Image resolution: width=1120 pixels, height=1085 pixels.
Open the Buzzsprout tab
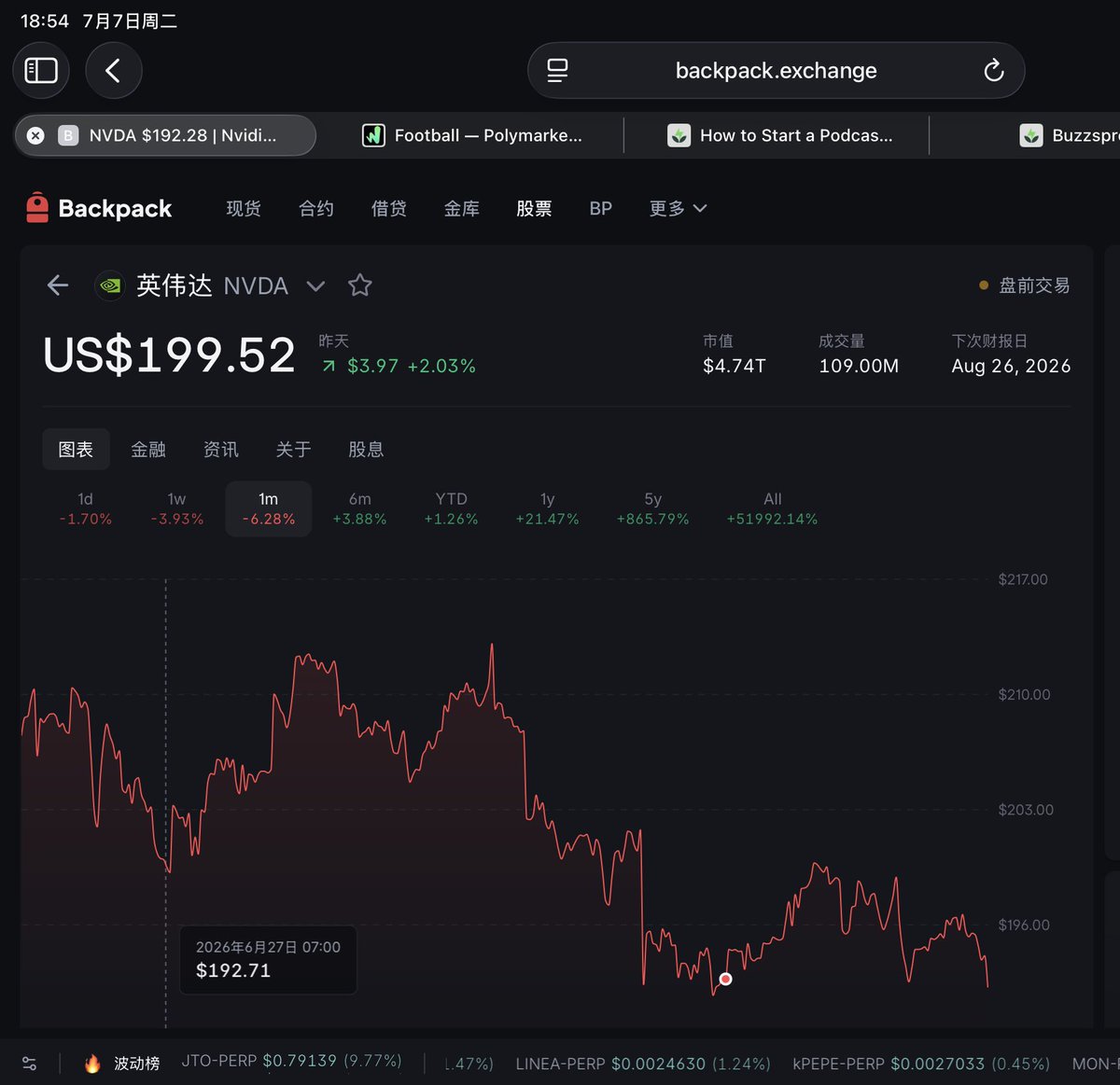pos(1070,135)
